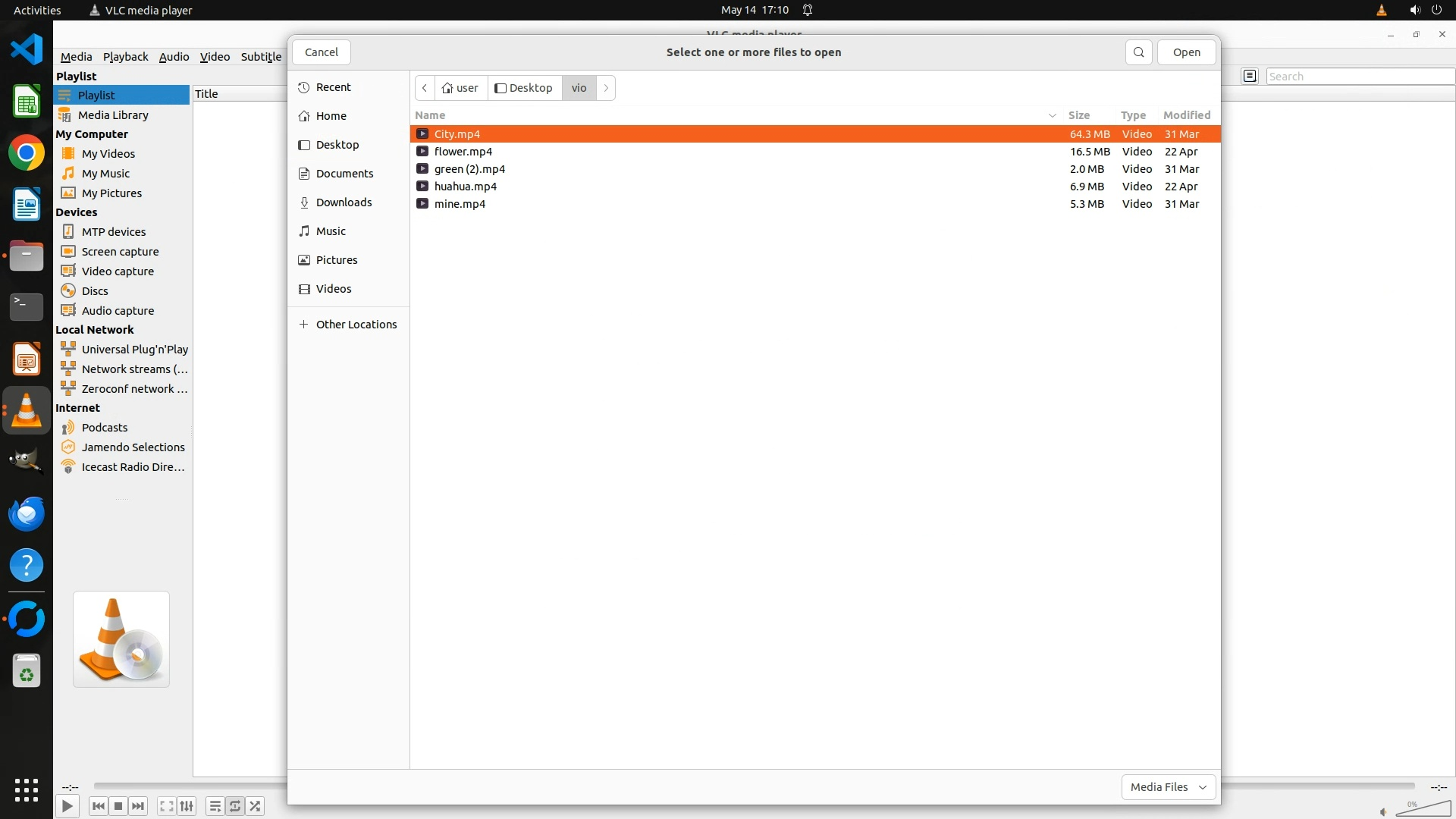The image size is (1456, 819).
Task: Click the Stop playback button
Action: pyautogui.click(x=118, y=806)
